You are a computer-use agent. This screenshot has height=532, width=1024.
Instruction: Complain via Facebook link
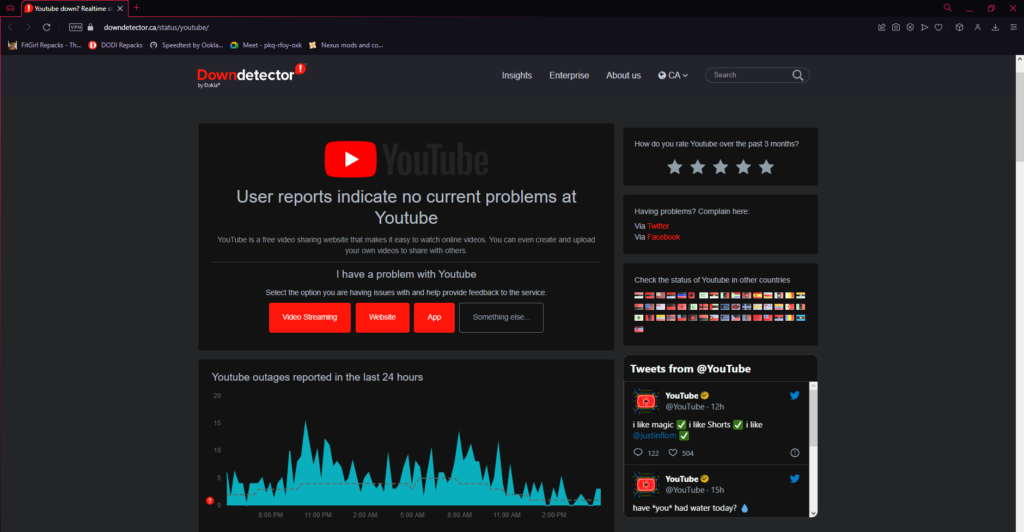(x=664, y=237)
